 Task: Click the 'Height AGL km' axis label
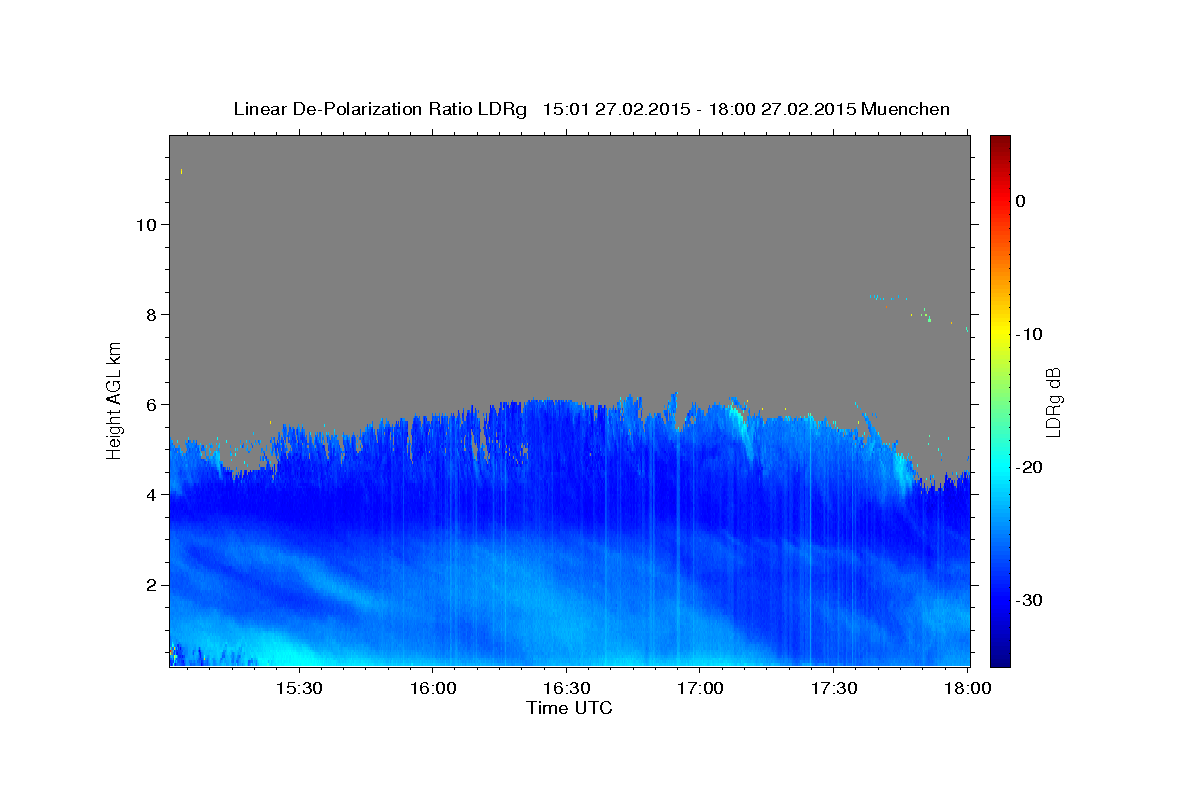pyautogui.click(x=114, y=400)
